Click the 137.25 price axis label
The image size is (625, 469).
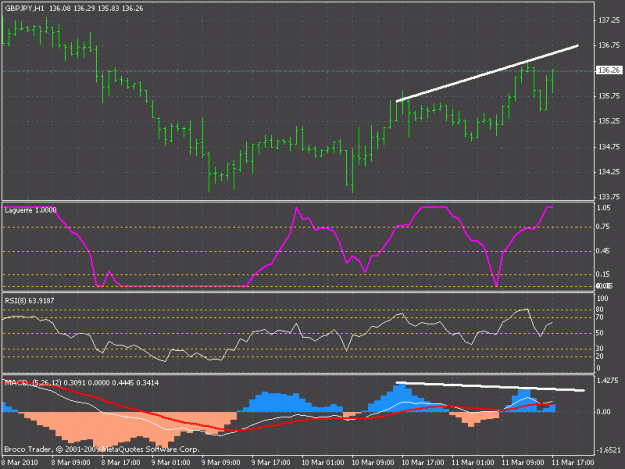609,20
